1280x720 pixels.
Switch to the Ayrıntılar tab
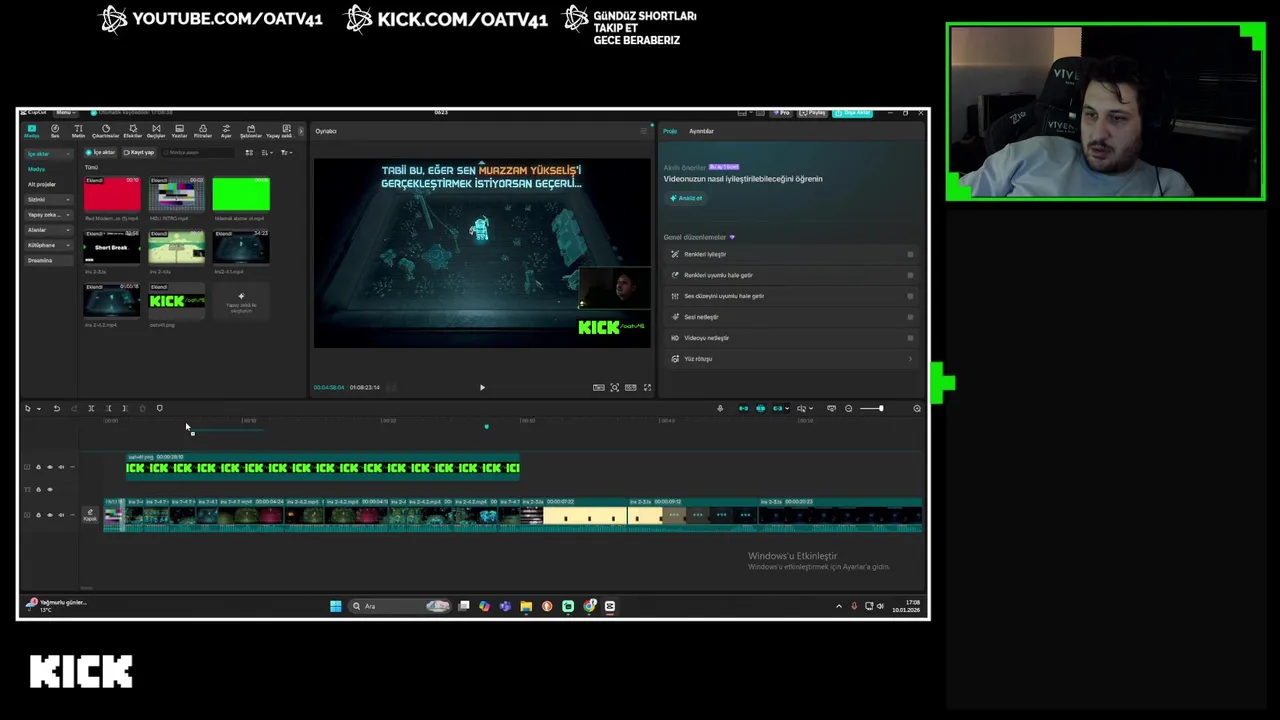click(701, 131)
